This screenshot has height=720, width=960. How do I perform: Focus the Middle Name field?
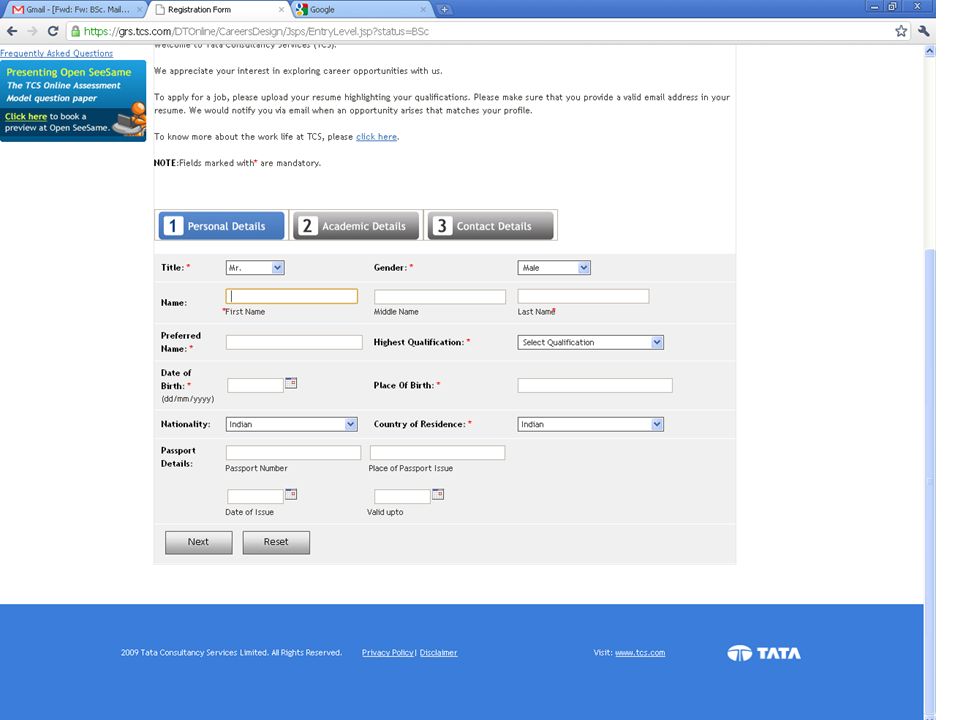click(x=440, y=296)
